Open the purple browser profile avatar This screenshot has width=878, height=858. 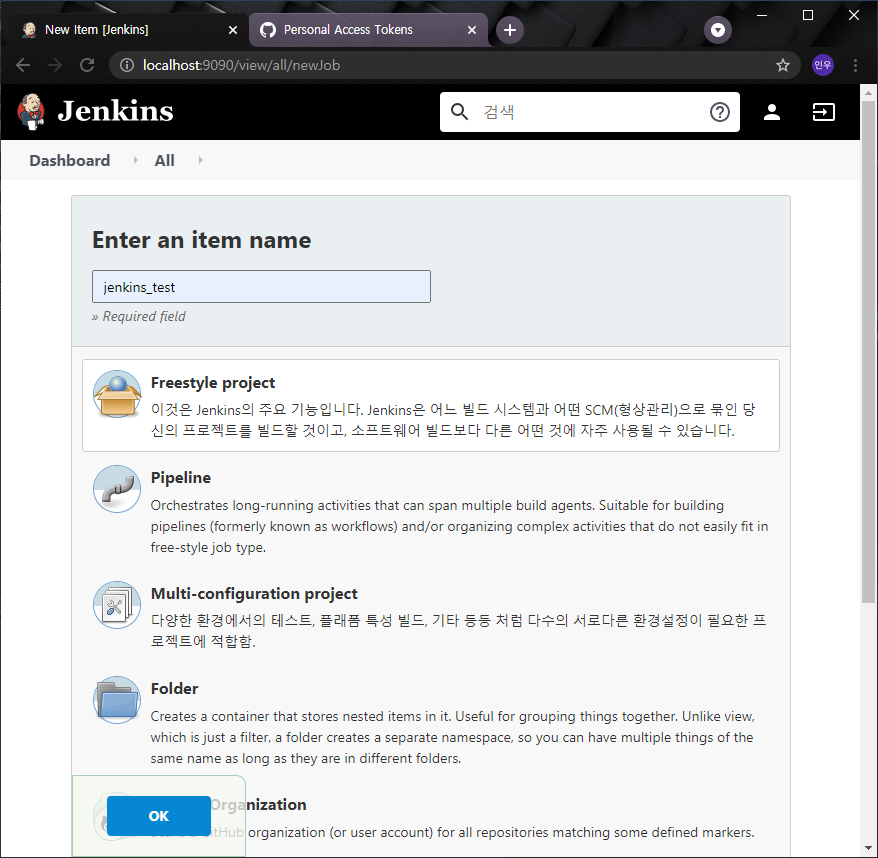coord(823,65)
